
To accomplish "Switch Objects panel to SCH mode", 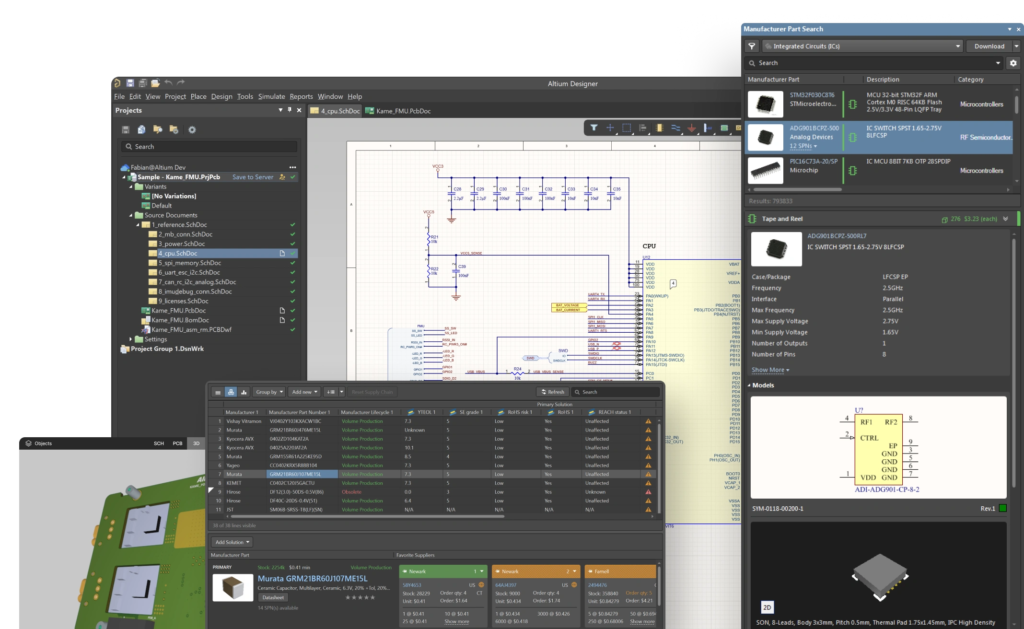I will tap(159, 444).
